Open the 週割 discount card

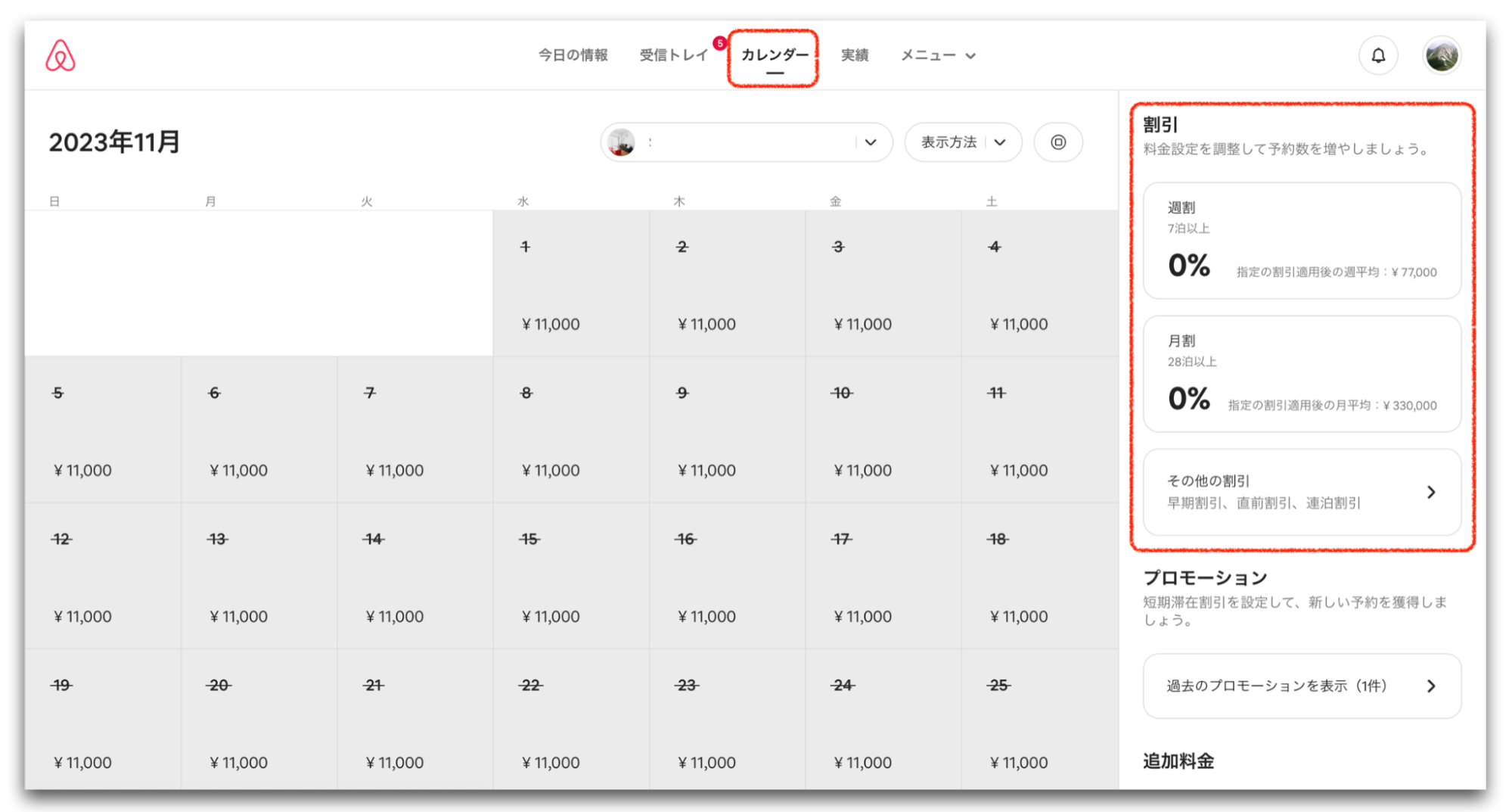(1301, 241)
